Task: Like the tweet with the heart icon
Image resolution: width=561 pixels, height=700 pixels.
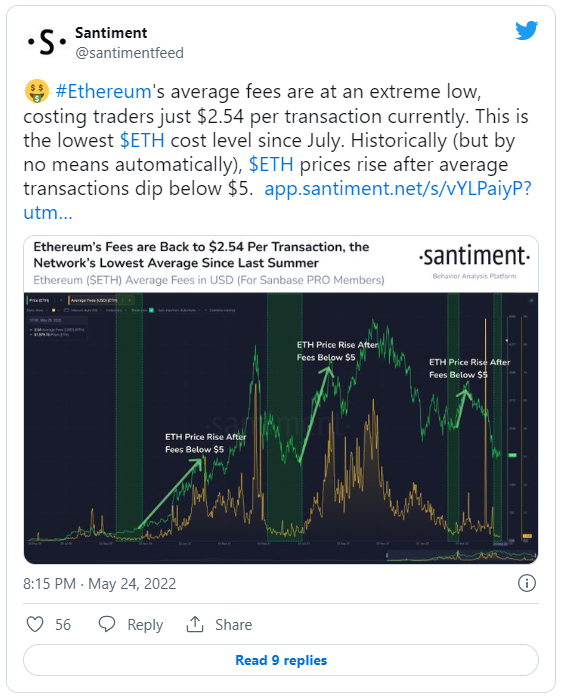Action: 35,624
